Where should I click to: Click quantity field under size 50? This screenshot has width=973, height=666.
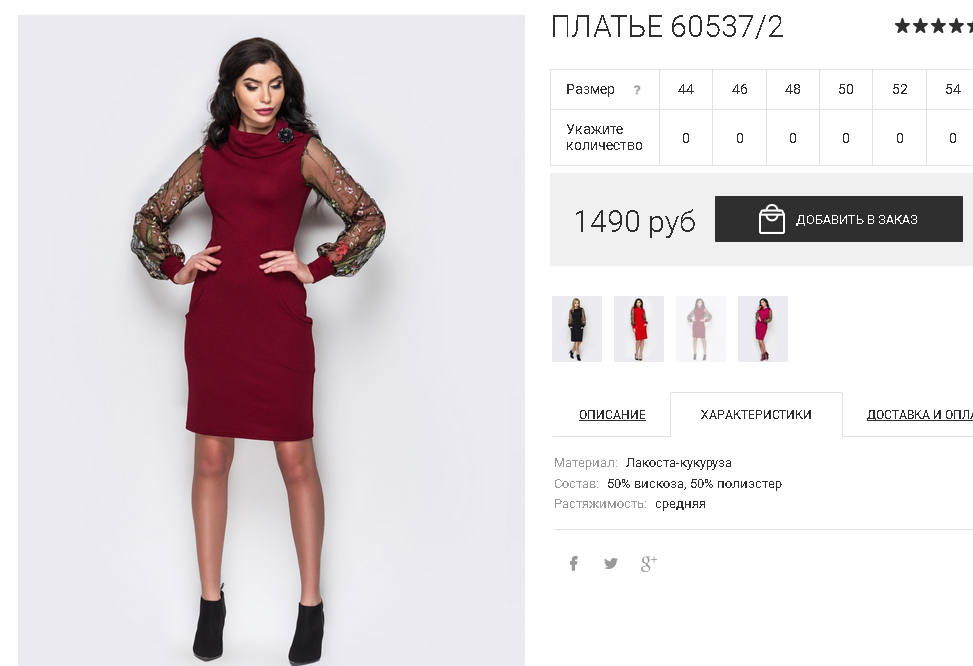pyautogui.click(x=846, y=138)
